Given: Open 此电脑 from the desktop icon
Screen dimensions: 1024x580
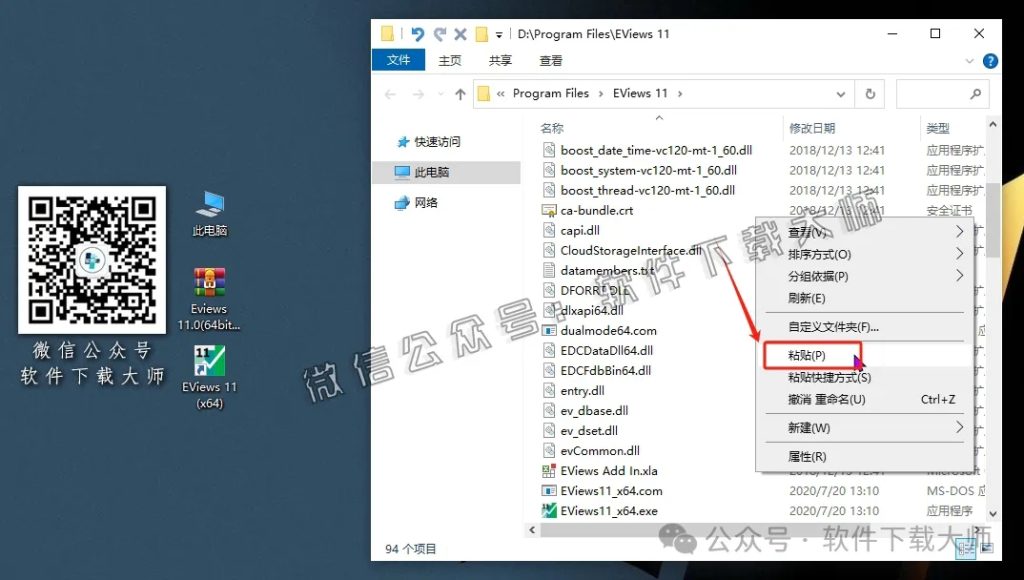Looking at the screenshot, I should click(x=211, y=205).
